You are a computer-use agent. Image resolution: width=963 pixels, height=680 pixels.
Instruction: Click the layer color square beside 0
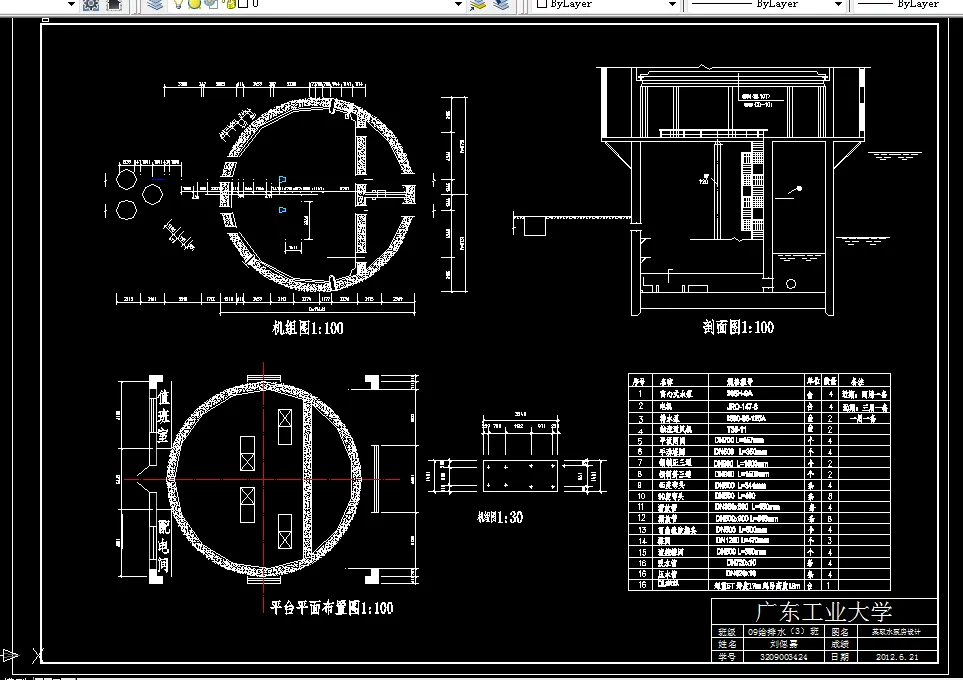click(243, 4)
